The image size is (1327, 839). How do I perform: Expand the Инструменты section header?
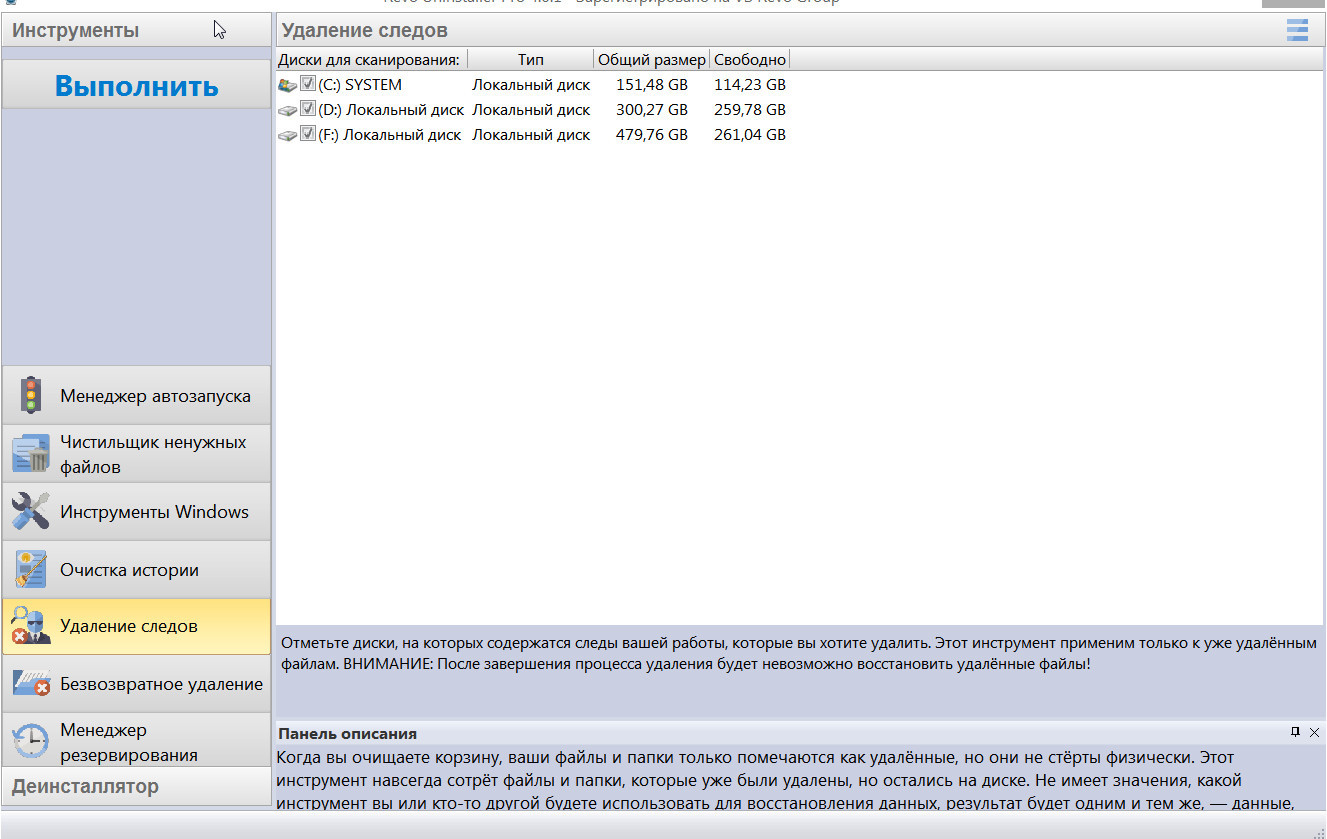pos(136,30)
